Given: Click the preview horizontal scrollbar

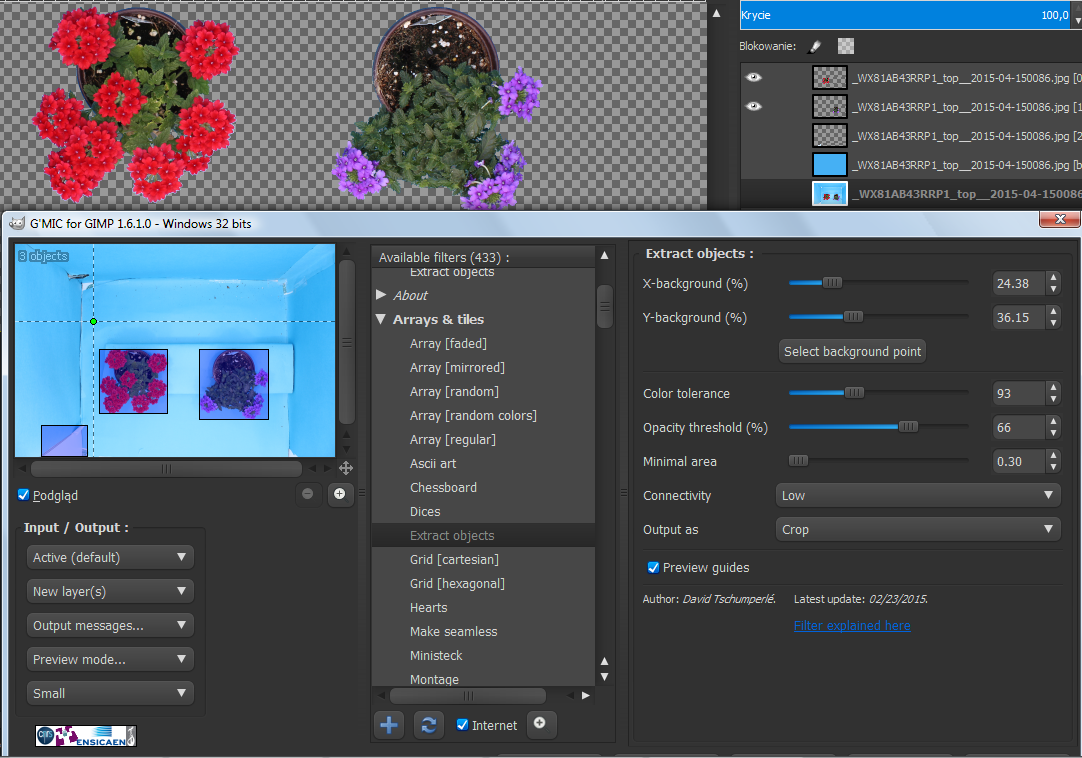Looking at the screenshot, I should pos(166,469).
